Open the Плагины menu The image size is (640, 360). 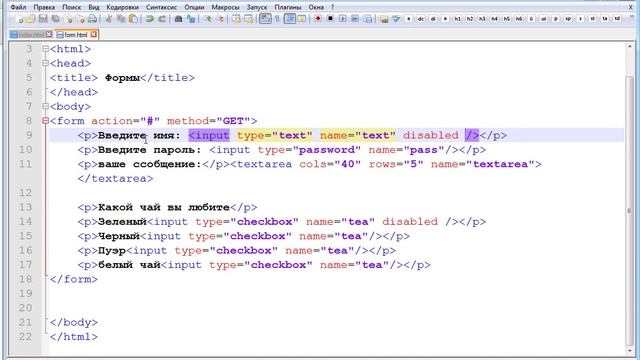coord(288,7)
